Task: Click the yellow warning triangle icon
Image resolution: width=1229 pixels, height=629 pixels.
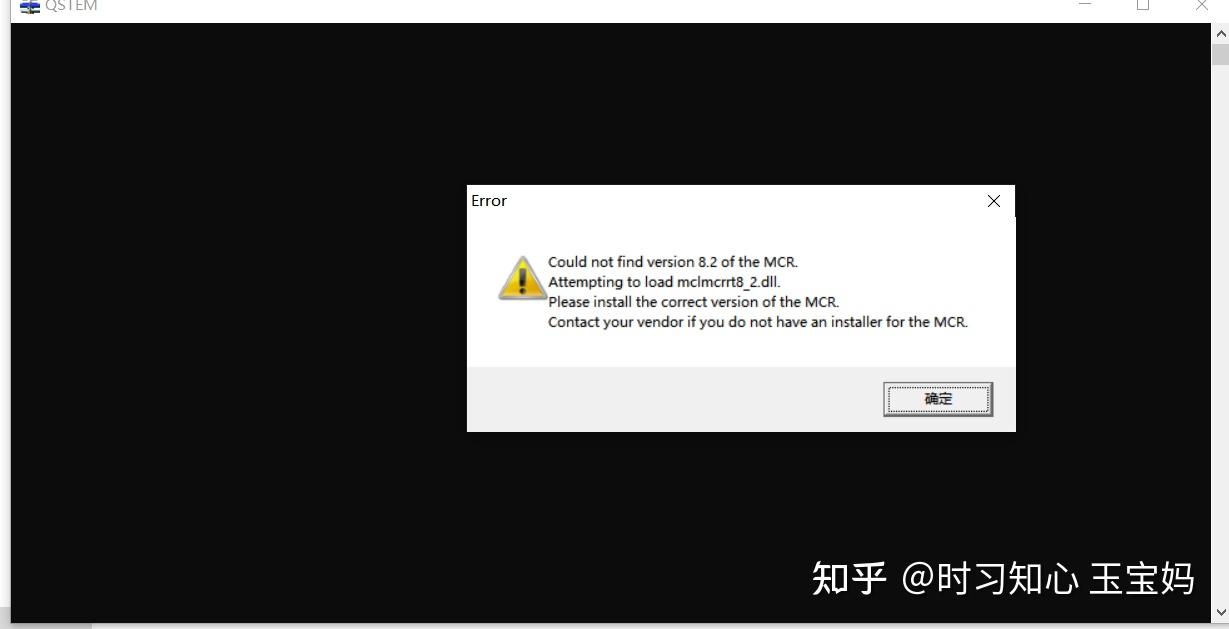Action: [x=522, y=279]
